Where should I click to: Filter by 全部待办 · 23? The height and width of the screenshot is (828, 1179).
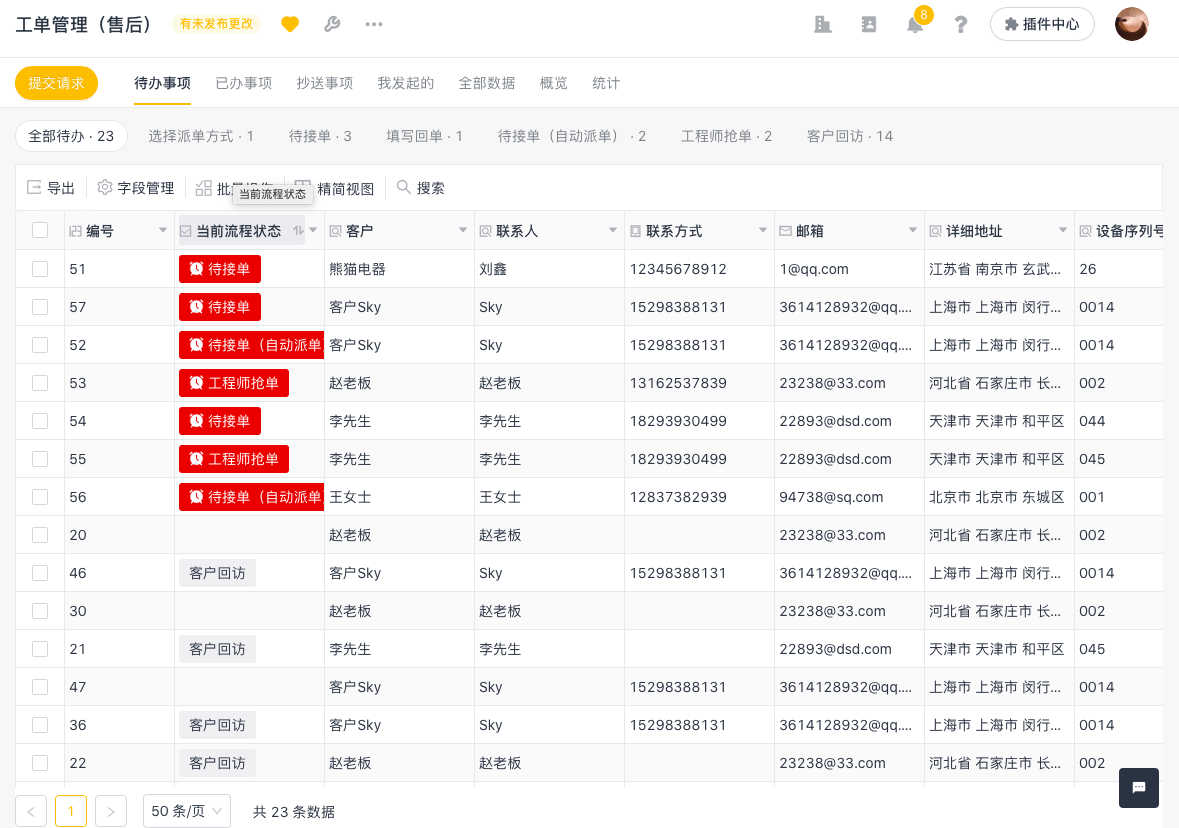click(71, 136)
